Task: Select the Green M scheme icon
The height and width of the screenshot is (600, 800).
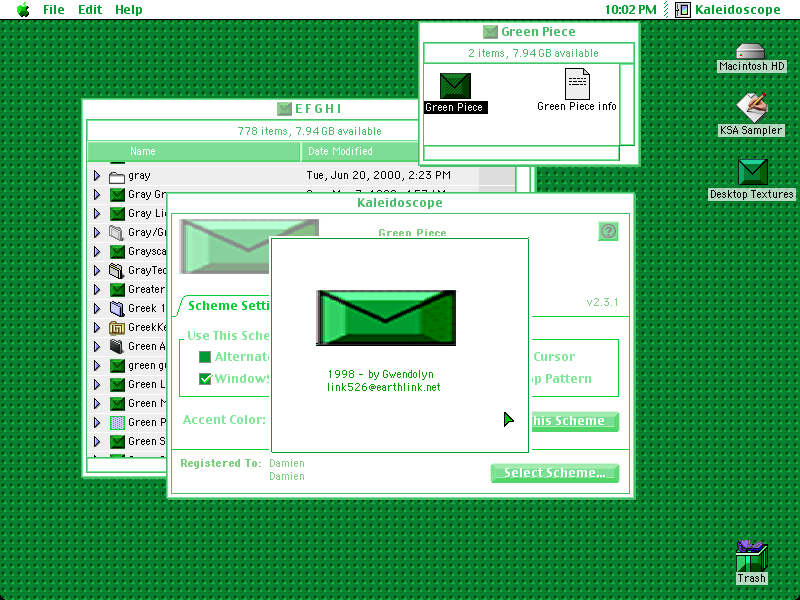Action: click(x=117, y=404)
